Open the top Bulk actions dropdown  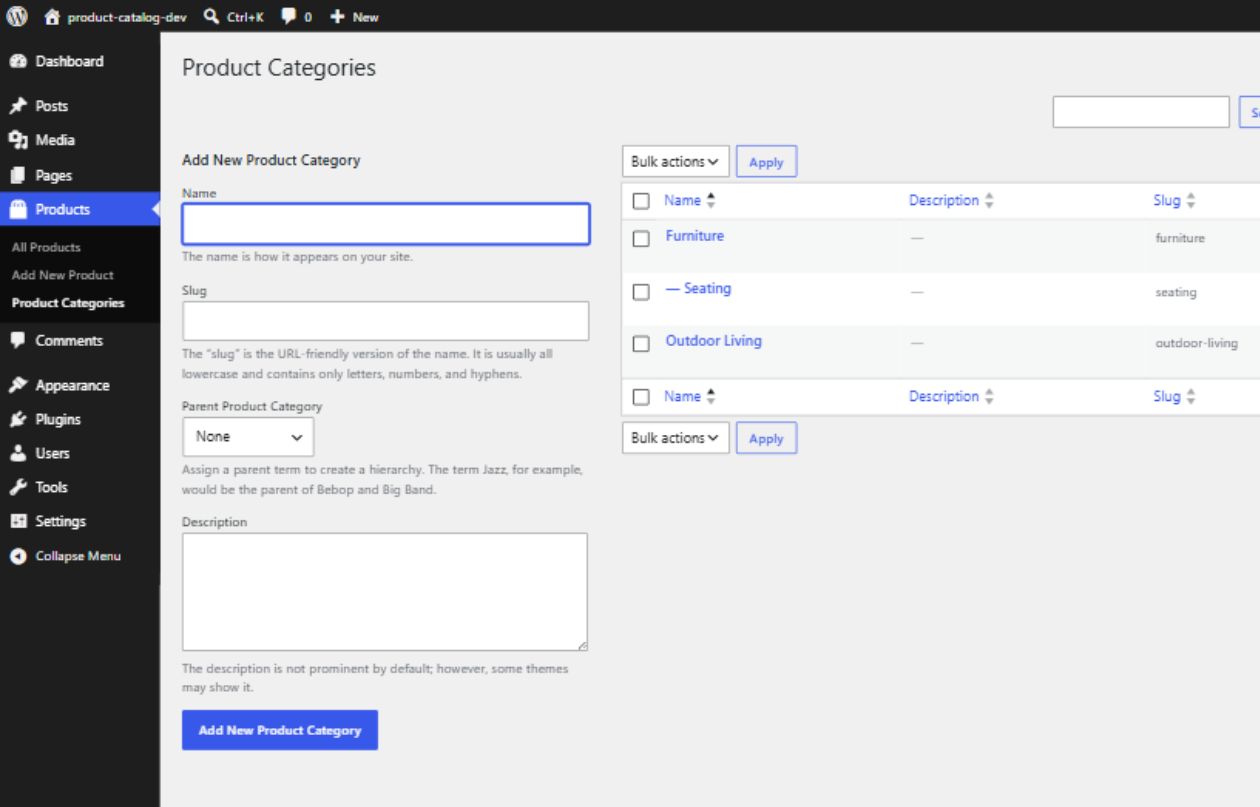tap(676, 161)
